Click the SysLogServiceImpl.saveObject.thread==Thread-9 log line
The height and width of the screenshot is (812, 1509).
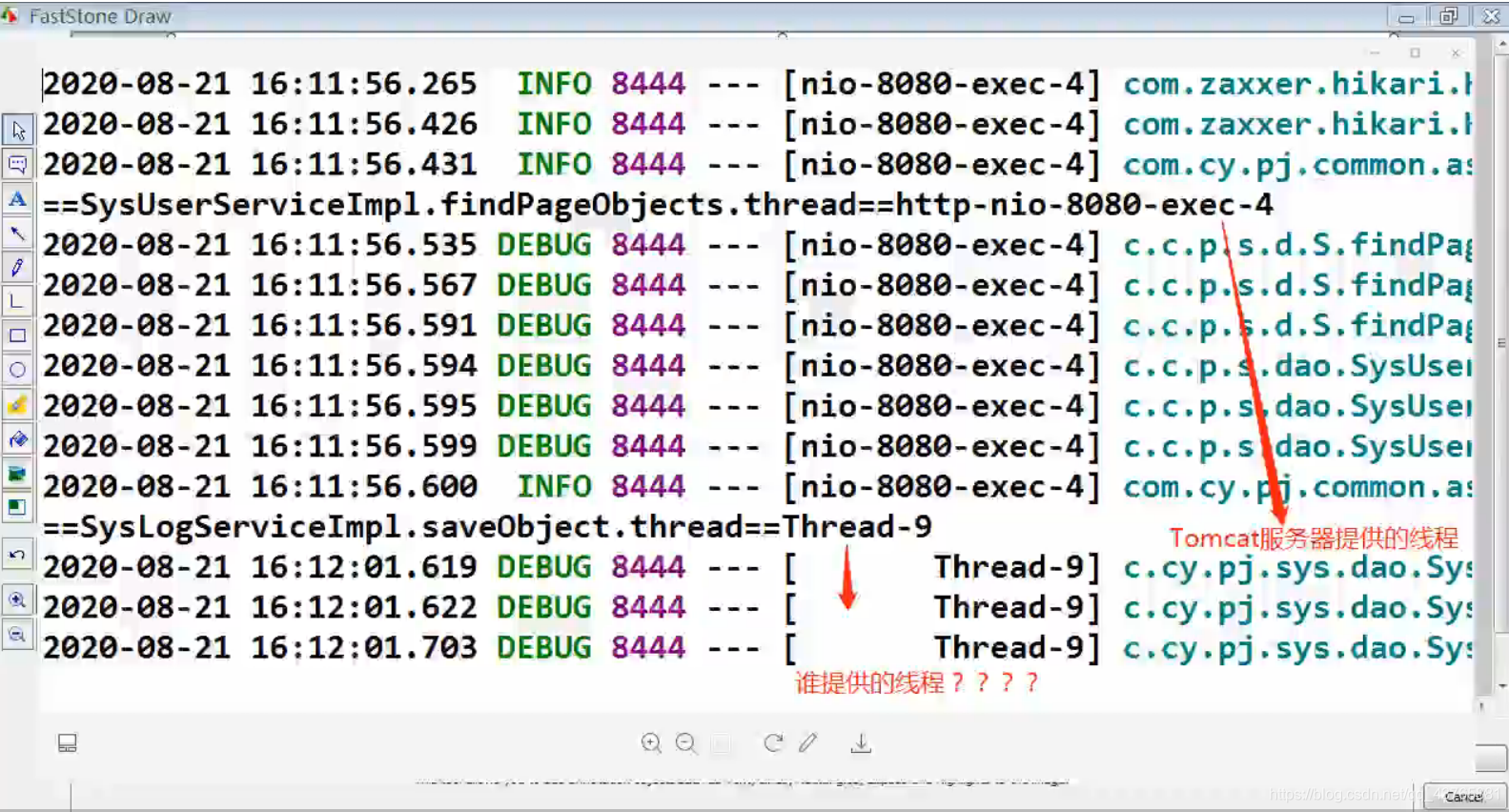coord(487,527)
